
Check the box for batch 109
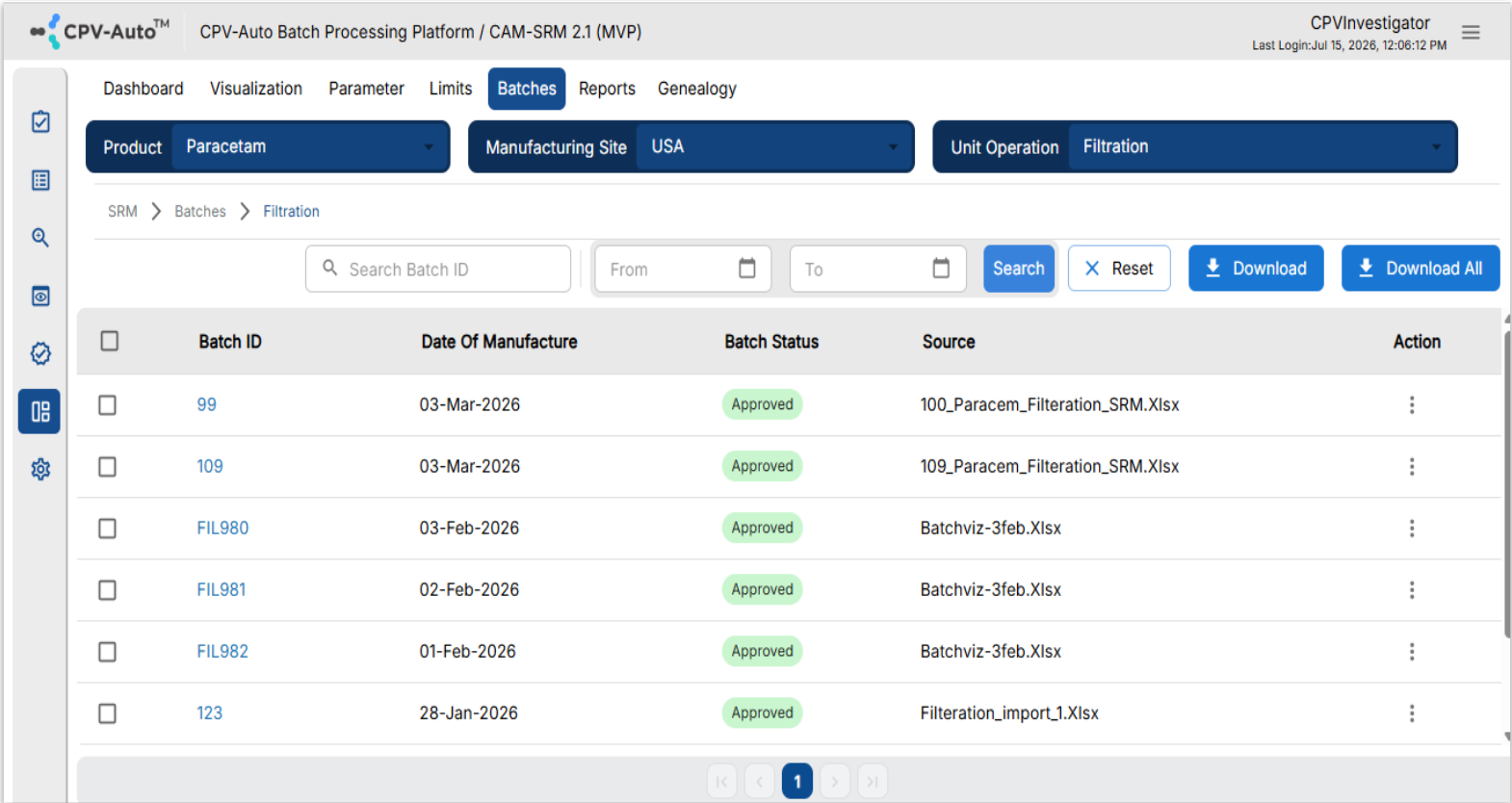pyautogui.click(x=107, y=466)
